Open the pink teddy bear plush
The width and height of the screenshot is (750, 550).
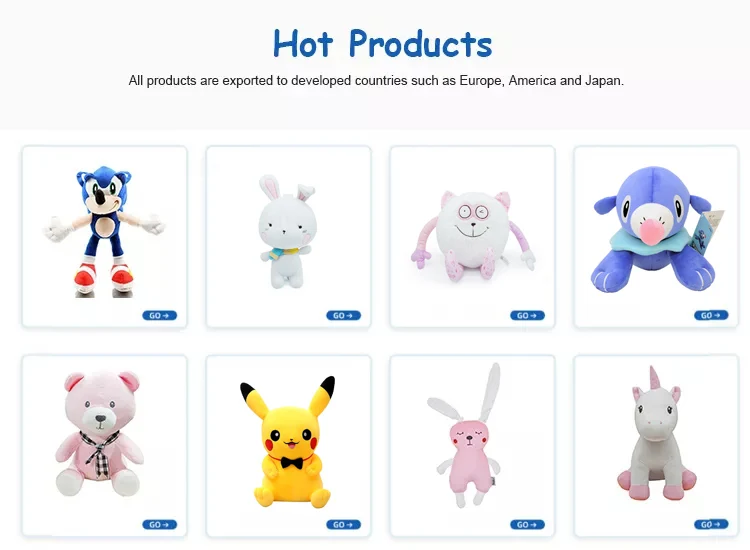pyautogui.click(x=99, y=434)
